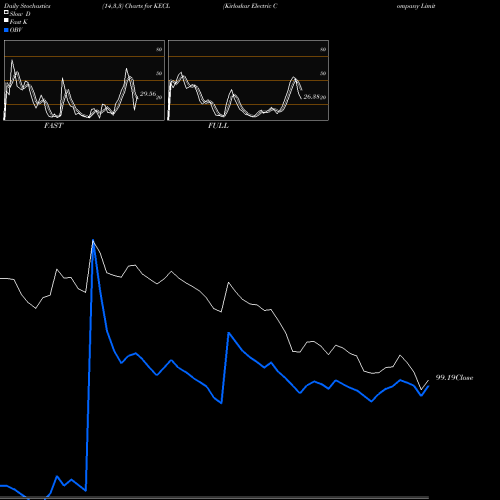
Task: Click the 'FULL' stochastic chart caption
Action: tap(218, 126)
